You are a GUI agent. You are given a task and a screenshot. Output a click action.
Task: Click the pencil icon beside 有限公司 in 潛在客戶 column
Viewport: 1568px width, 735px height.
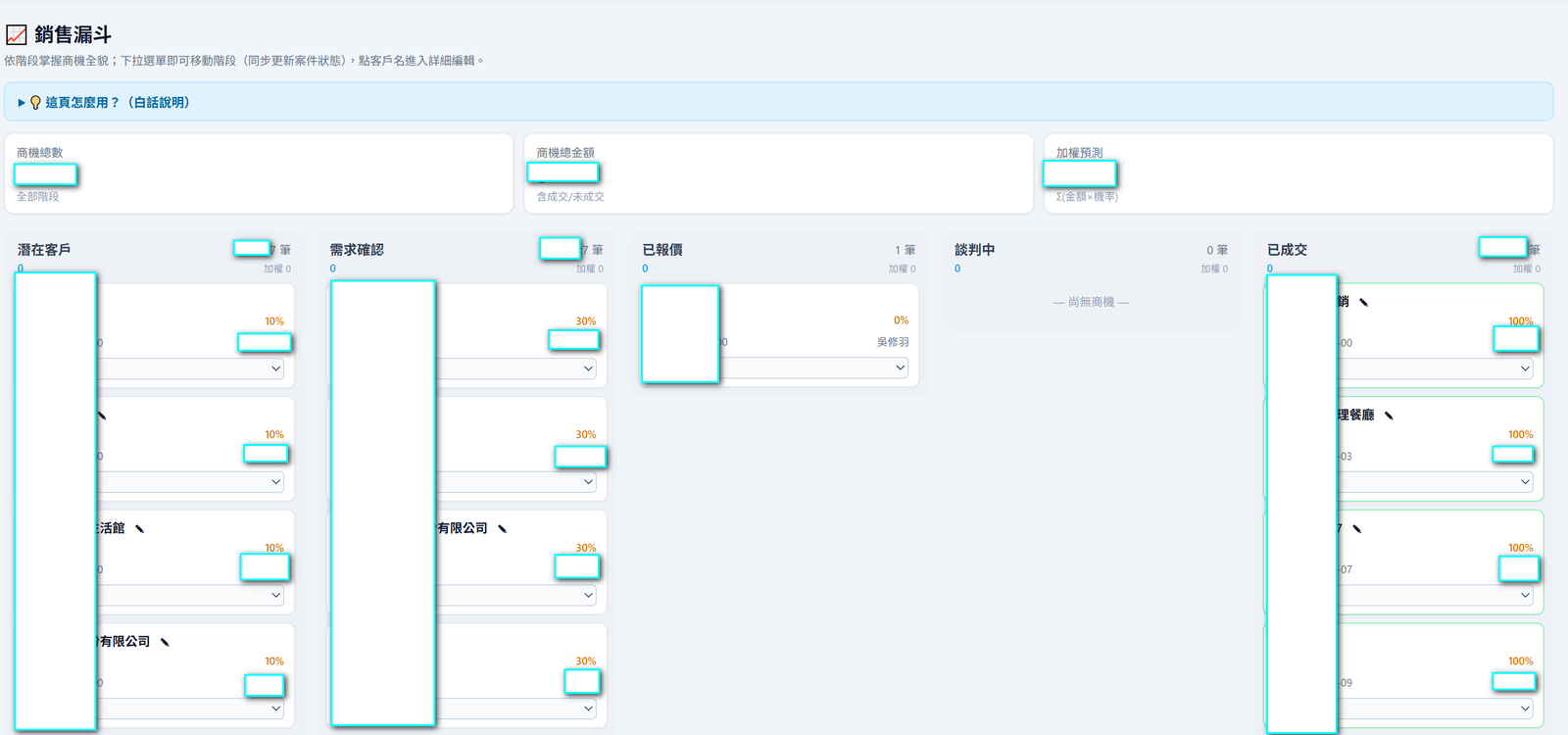[165, 643]
